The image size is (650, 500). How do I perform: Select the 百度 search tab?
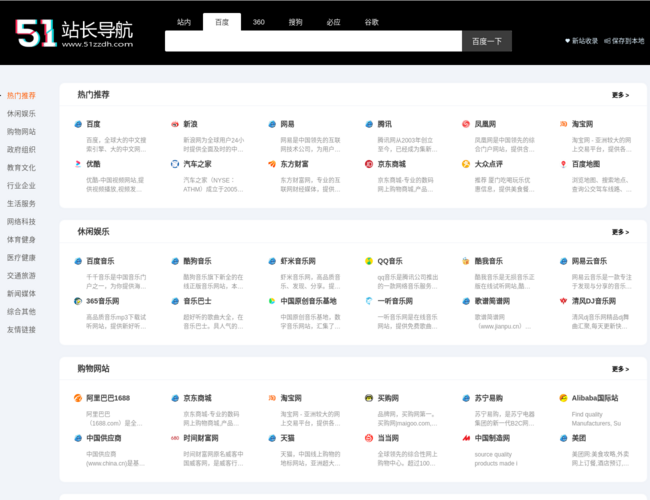222,22
